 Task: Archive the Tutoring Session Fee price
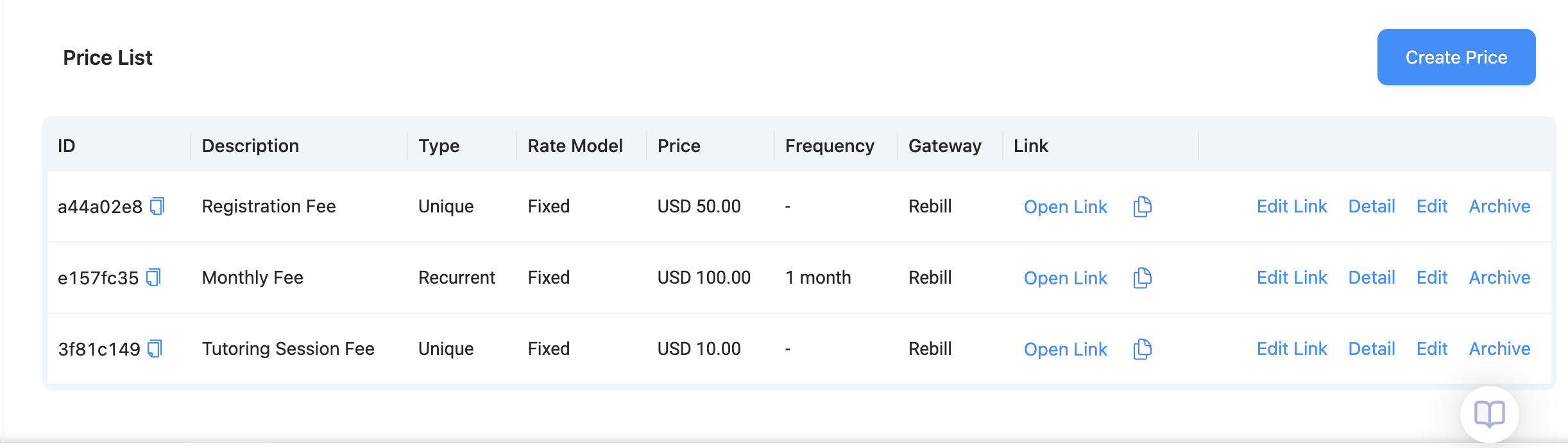tap(1499, 349)
